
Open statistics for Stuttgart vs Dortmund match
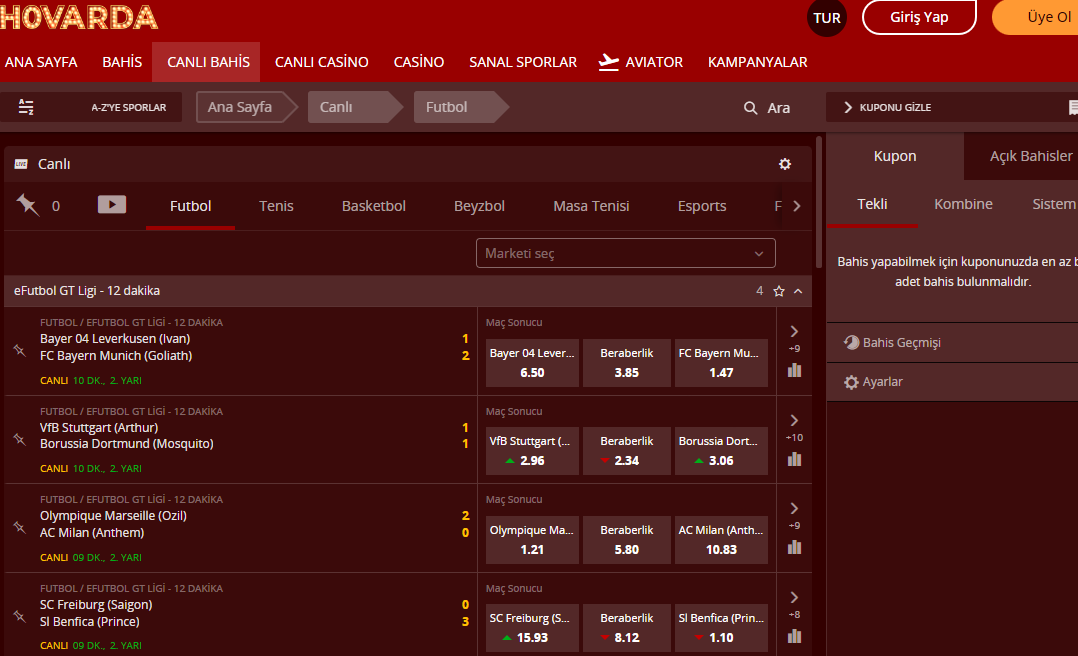(794, 459)
